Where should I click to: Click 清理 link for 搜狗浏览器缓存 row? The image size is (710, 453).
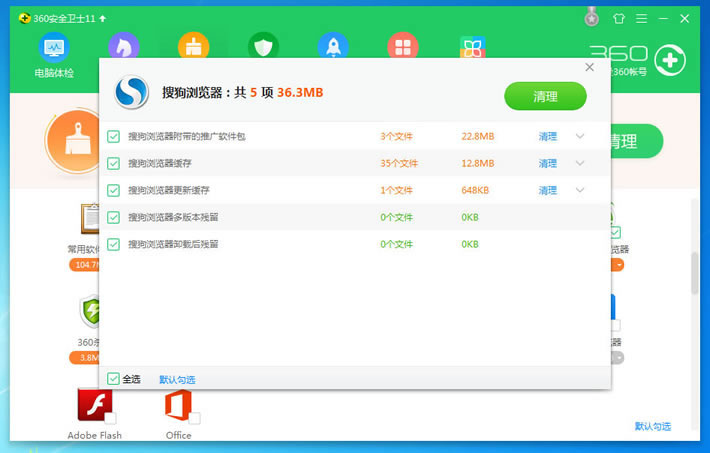click(x=547, y=164)
